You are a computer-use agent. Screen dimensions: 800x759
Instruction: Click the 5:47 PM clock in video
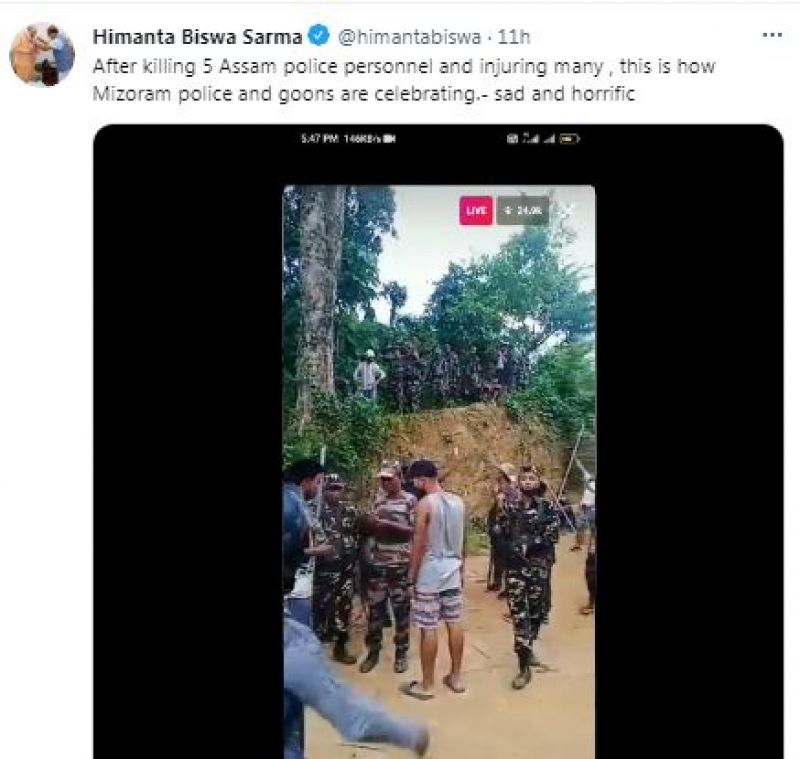319,139
